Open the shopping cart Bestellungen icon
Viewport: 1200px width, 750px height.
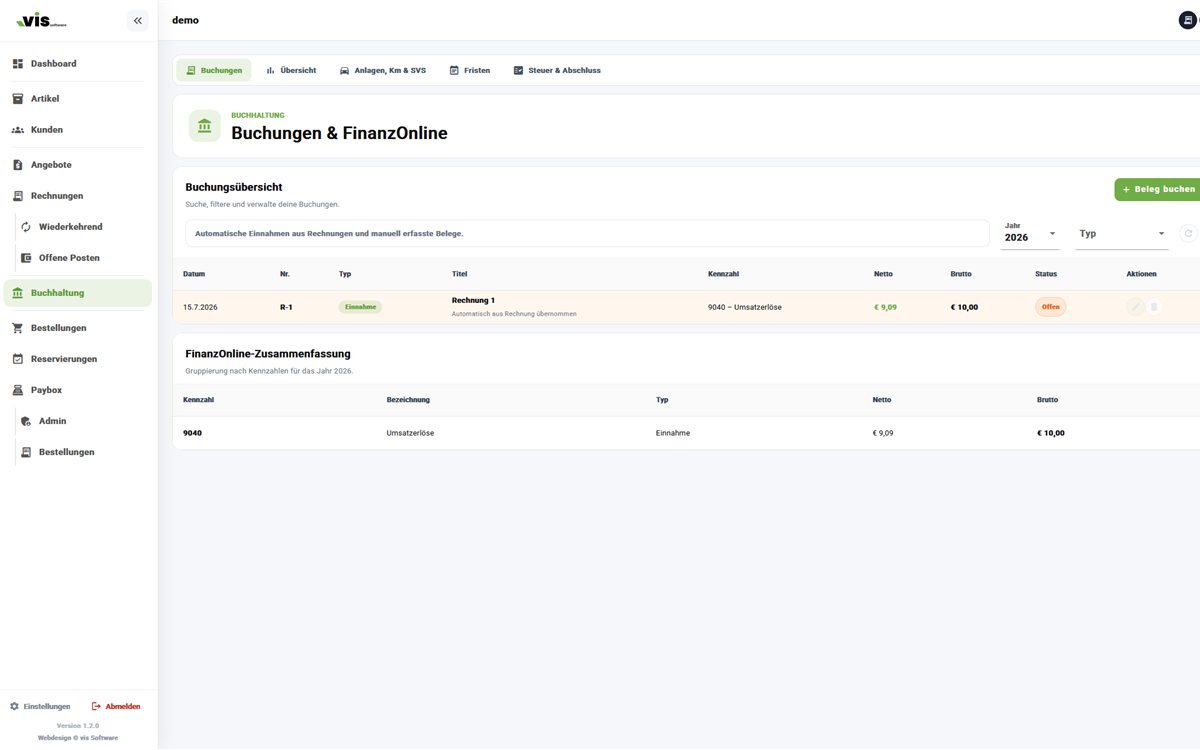point(18,328)
